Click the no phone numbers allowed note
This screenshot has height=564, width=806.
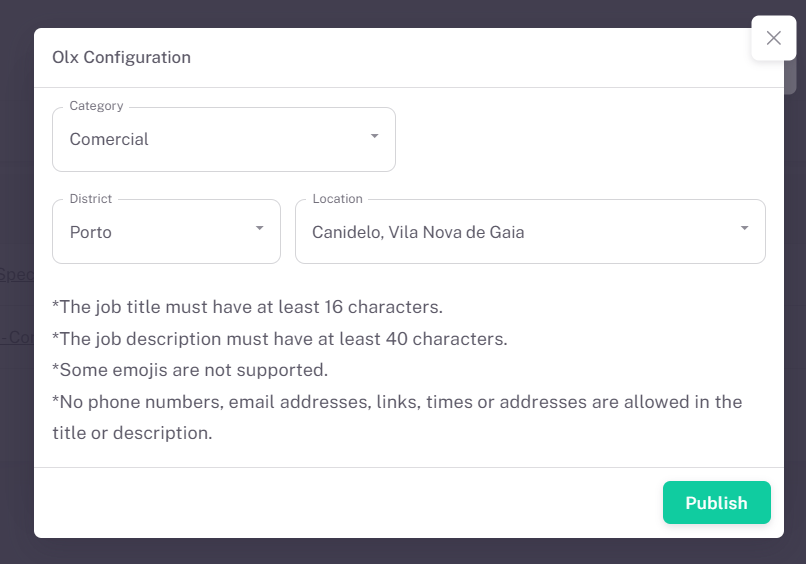click(397, 402)
